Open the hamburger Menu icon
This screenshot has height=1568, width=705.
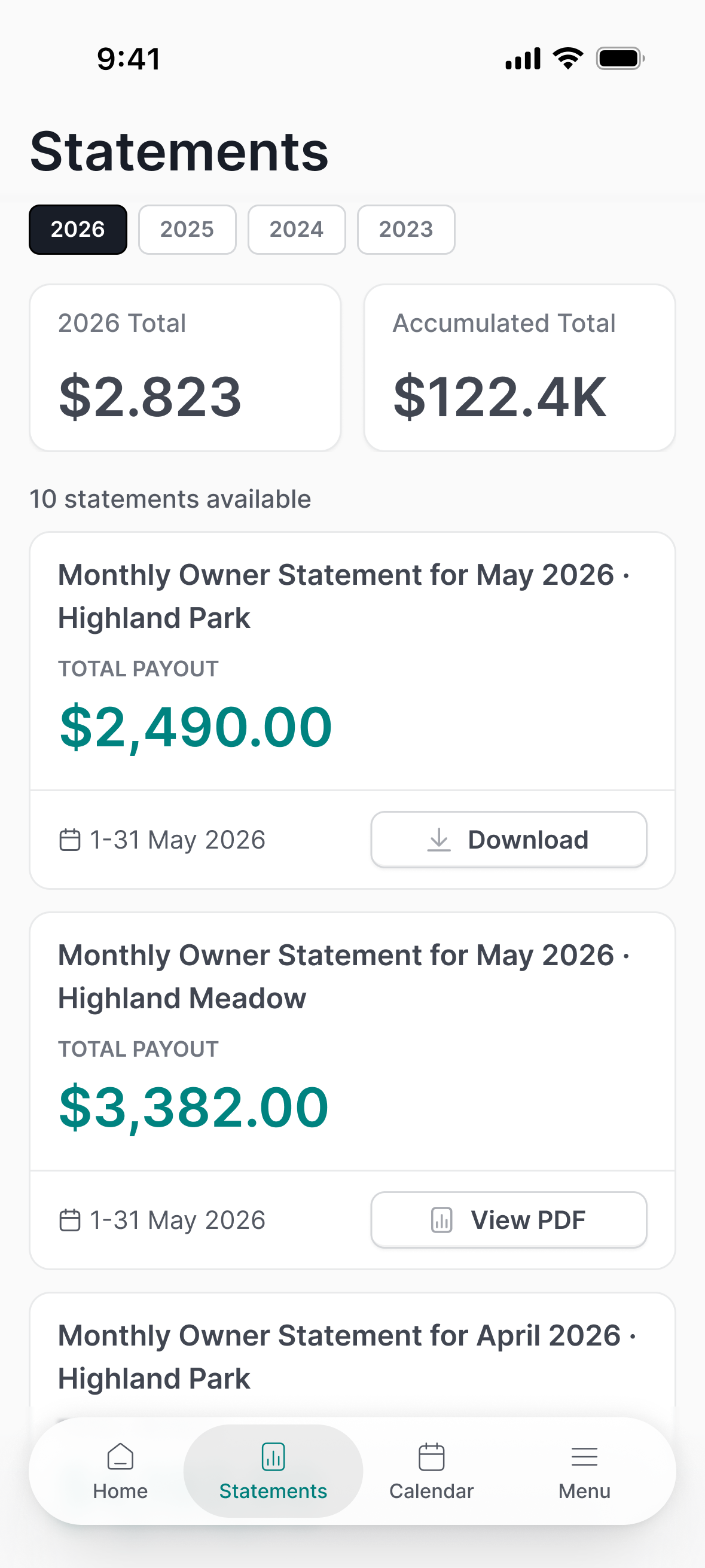click(584, 1457)
